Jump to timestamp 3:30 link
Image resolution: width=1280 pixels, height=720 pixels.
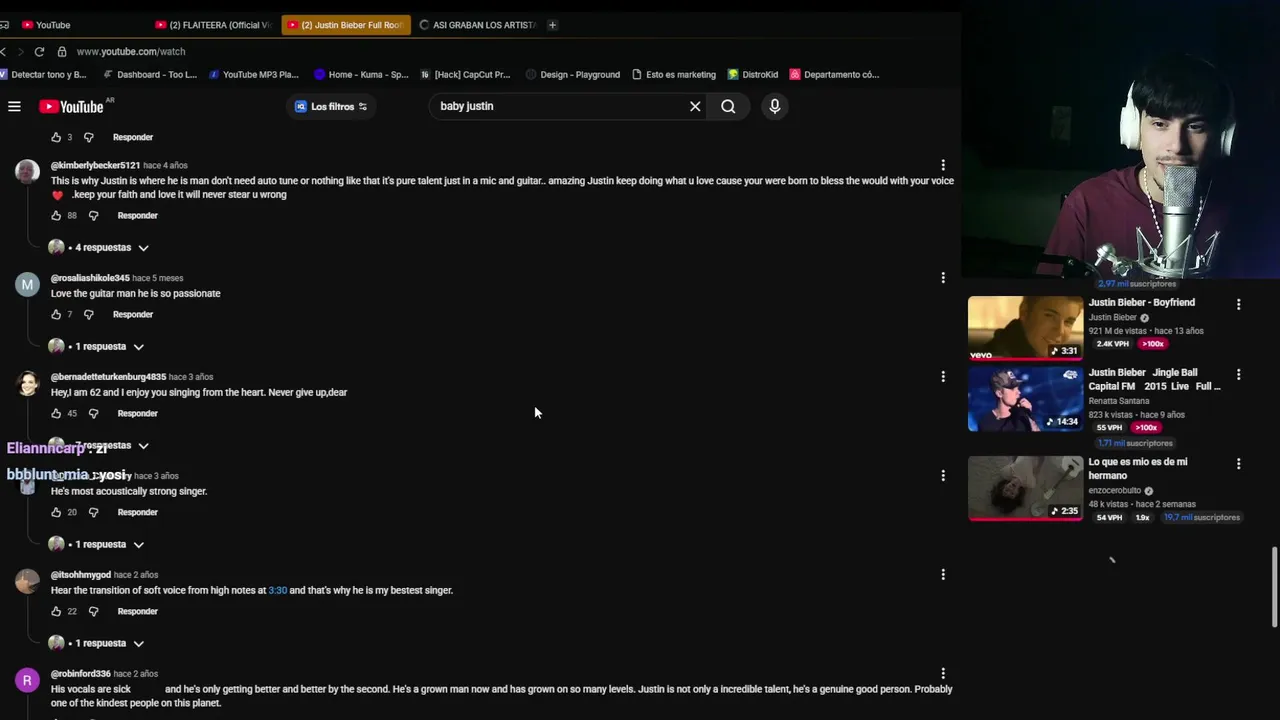278,590
